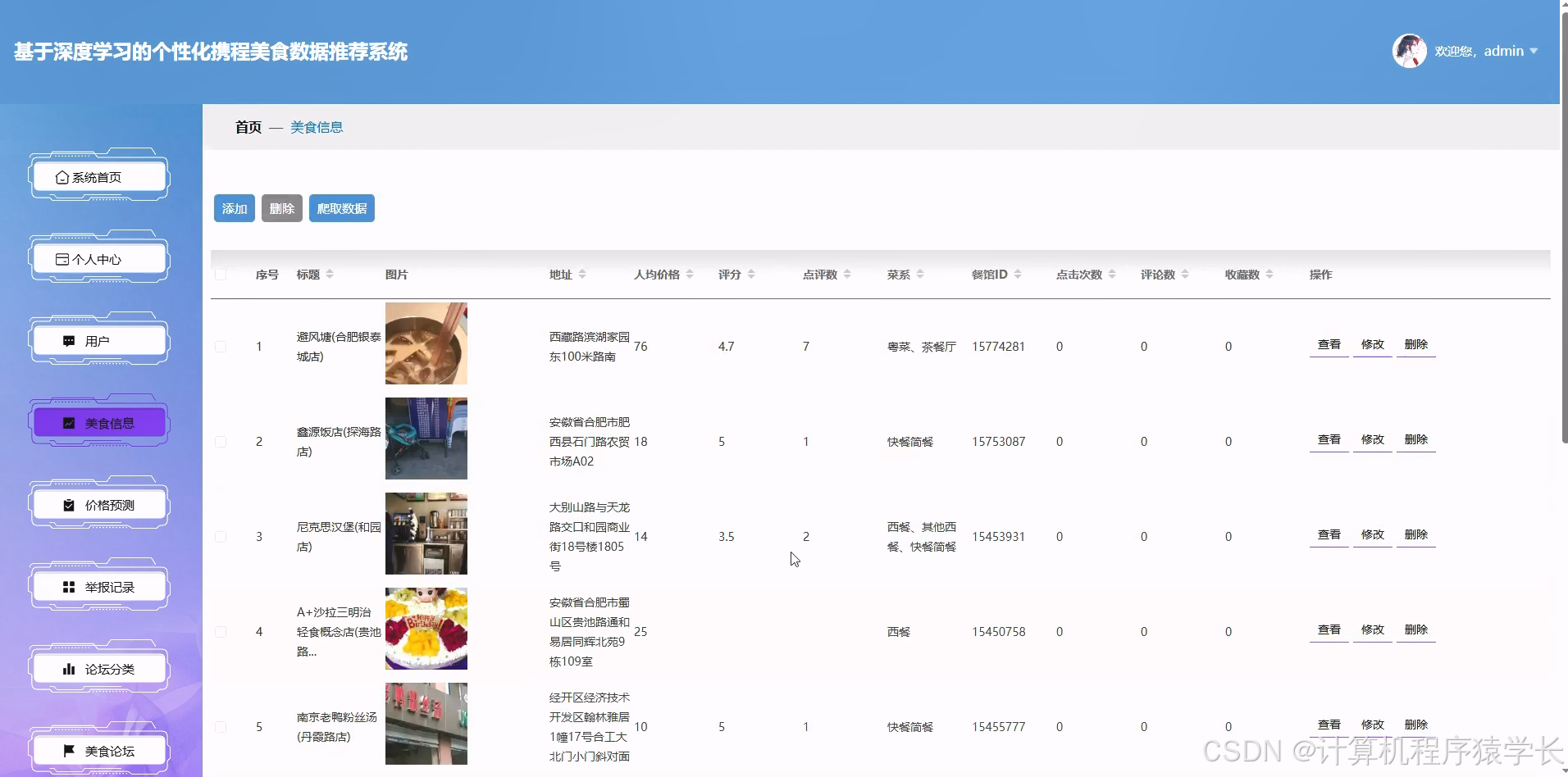Viewport: 1568px width, 777px height.
Task: Click the 添加 button to add data
Action: tap(234, 208)
